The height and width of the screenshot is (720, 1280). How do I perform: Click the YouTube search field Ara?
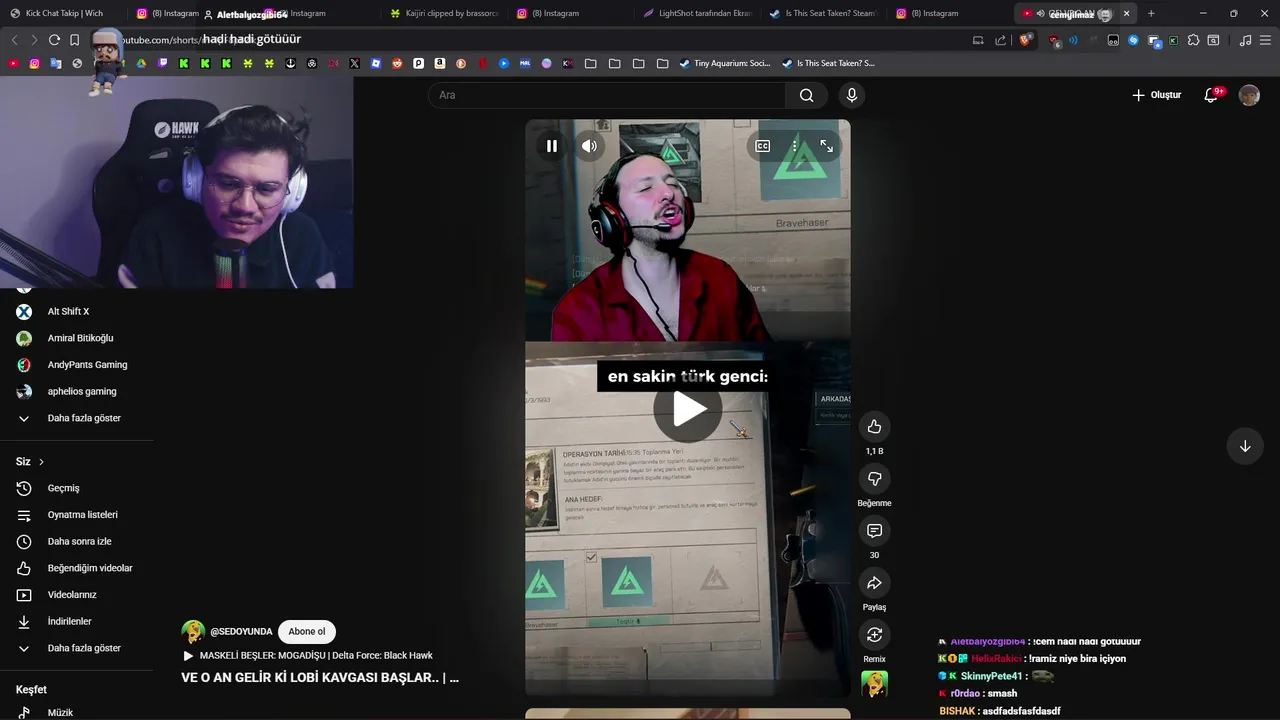pyautogui.click(x=607, y=95)
